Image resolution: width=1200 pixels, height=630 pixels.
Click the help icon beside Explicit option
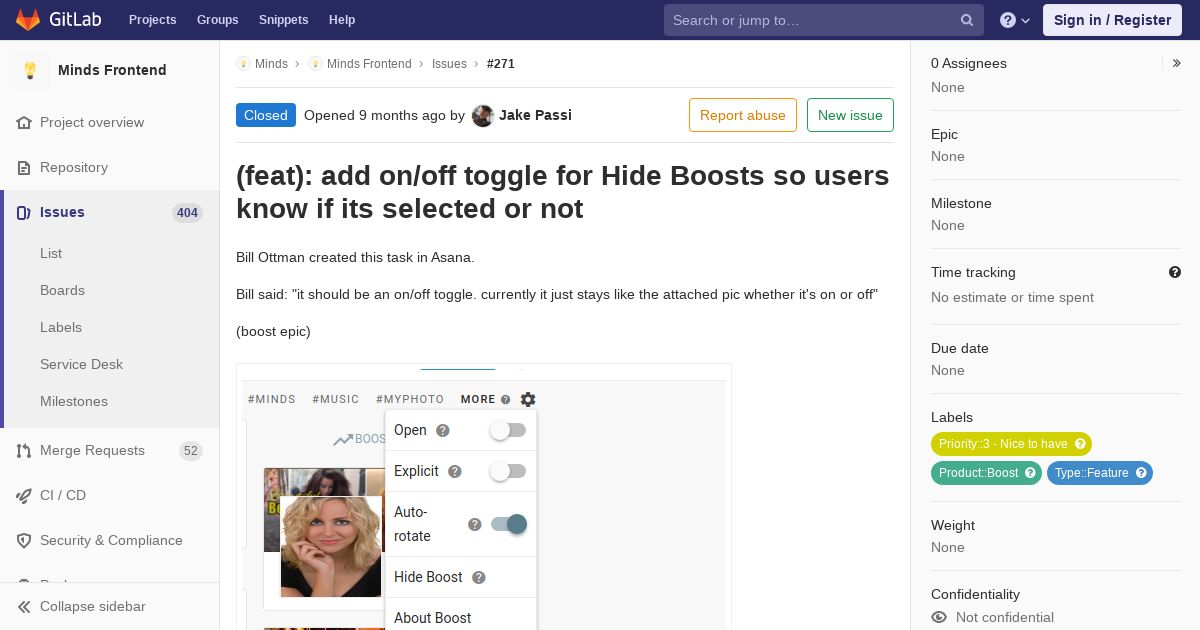coord(455,471)
